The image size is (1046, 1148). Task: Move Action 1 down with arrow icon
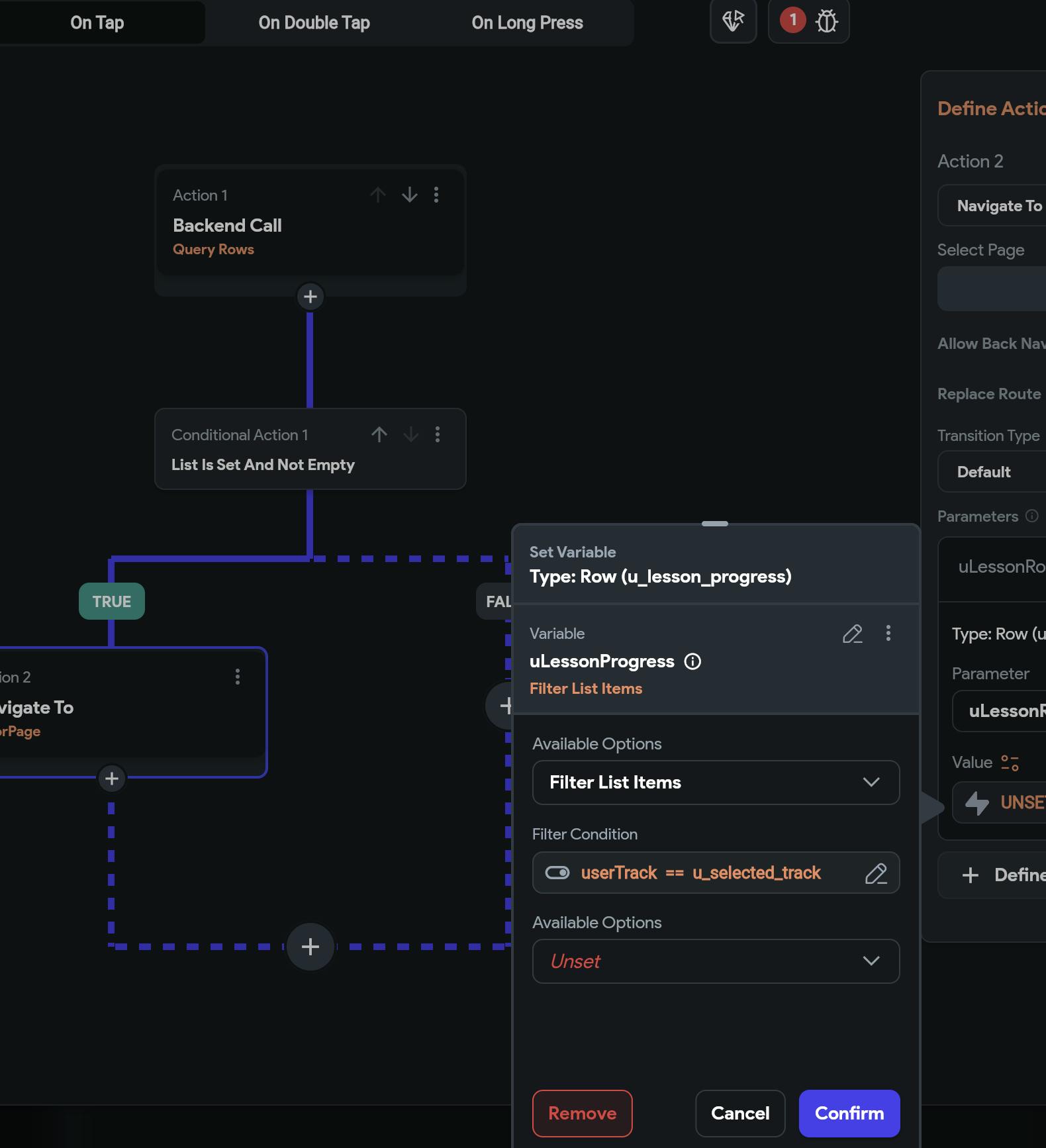(x=410, y=195)
